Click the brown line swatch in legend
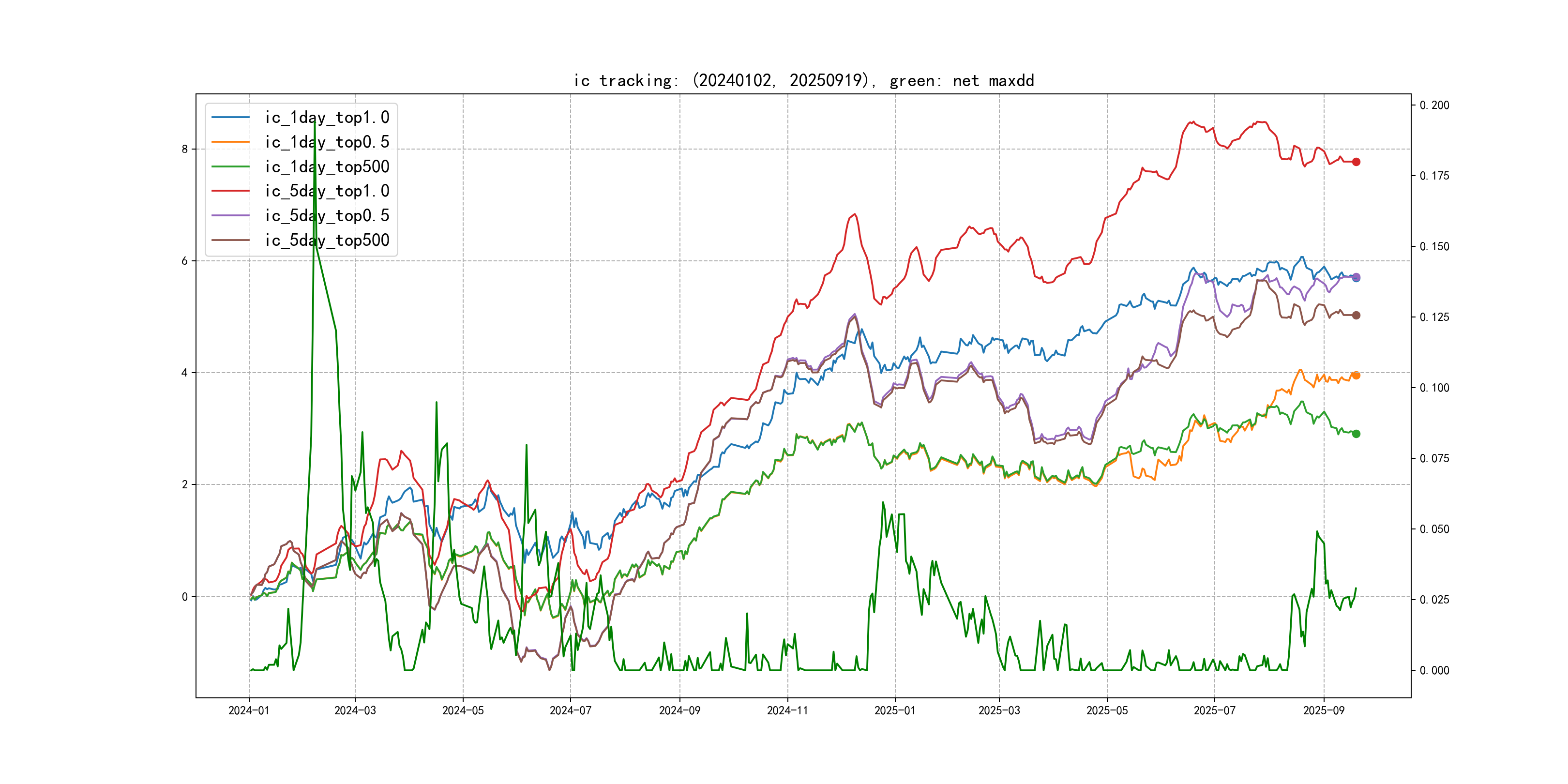Image resolution: width=1568 pixels, height=784 pixels. click(231, 240)
